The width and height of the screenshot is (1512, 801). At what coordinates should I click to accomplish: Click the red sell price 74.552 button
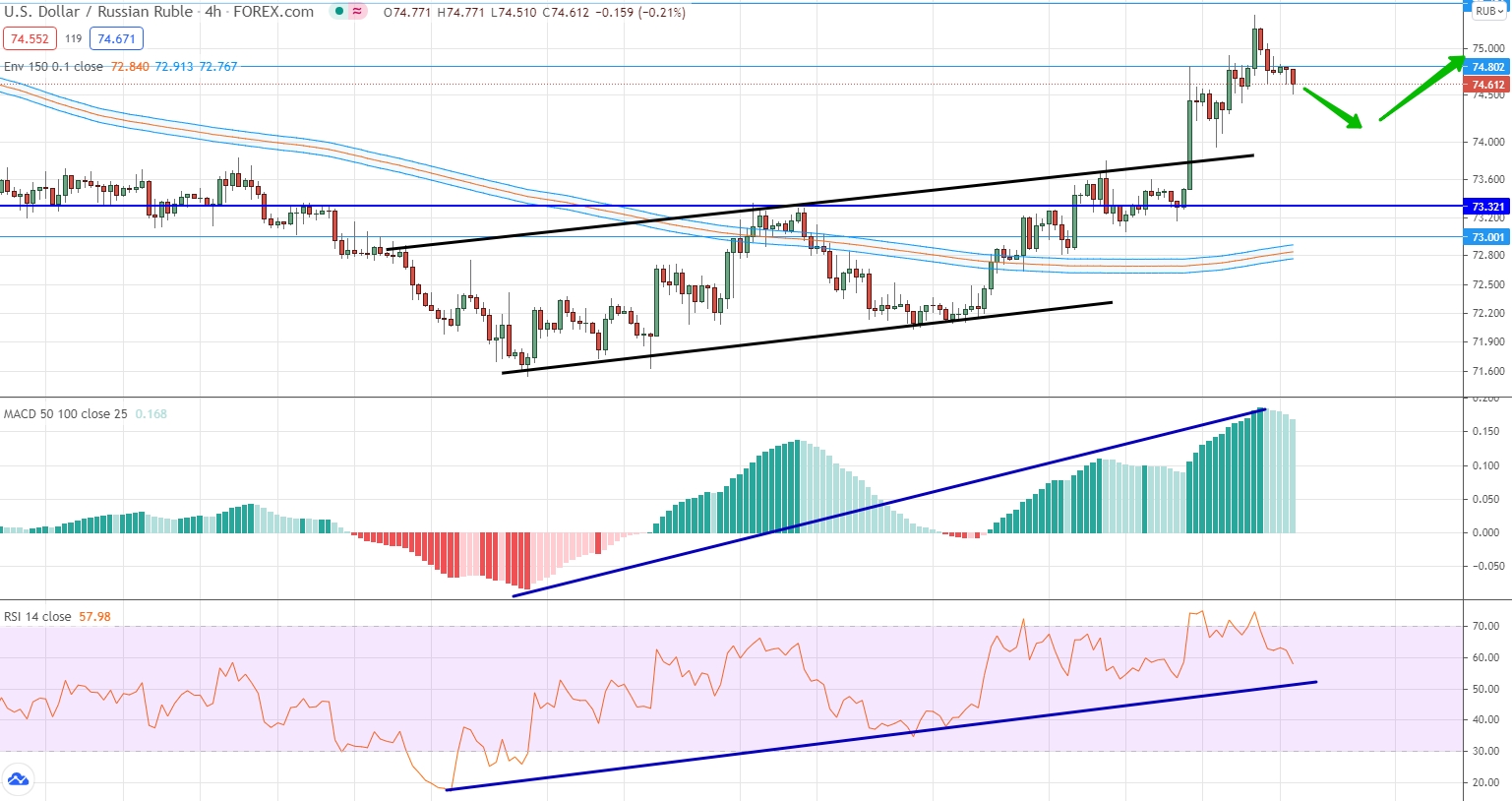pyautogui.click(x=30, y=39)
